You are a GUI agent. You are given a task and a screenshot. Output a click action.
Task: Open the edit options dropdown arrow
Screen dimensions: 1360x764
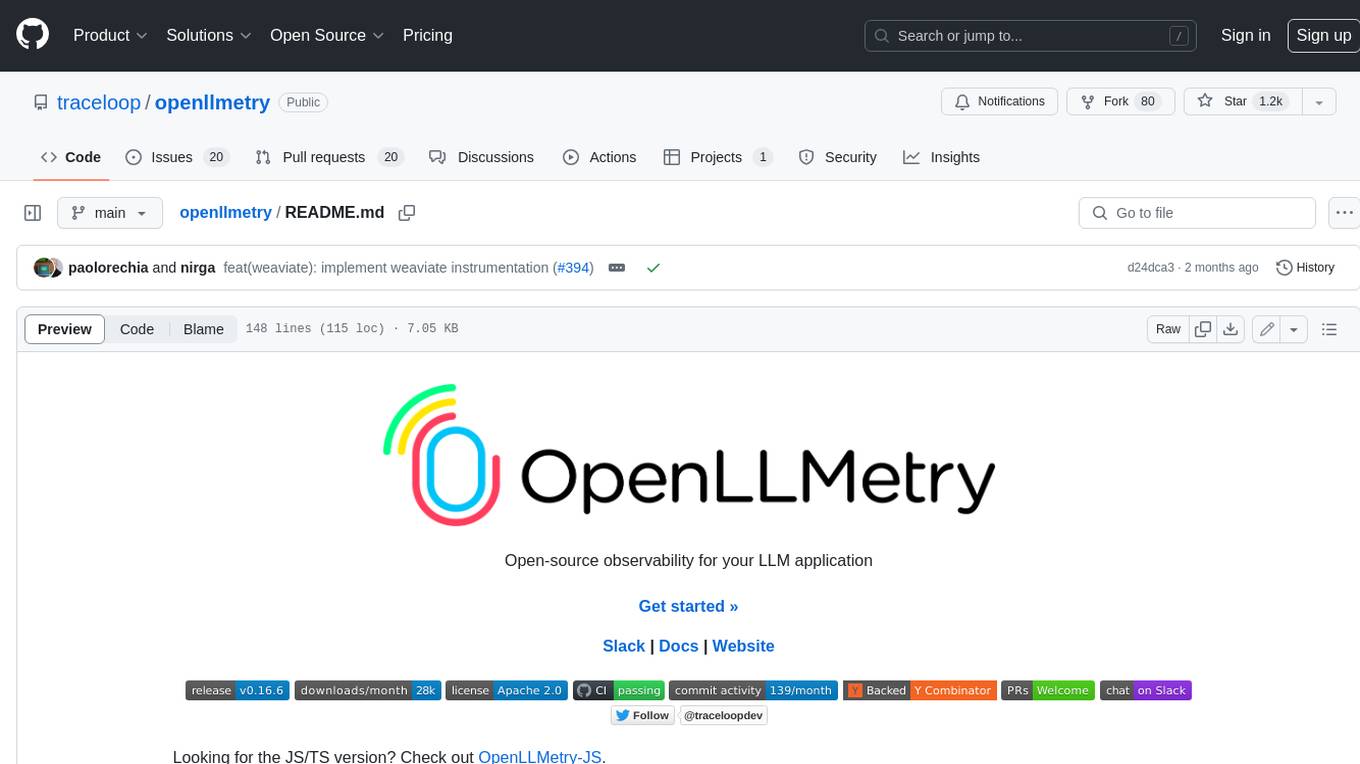pyautogui.click(x=1294, y=329)
